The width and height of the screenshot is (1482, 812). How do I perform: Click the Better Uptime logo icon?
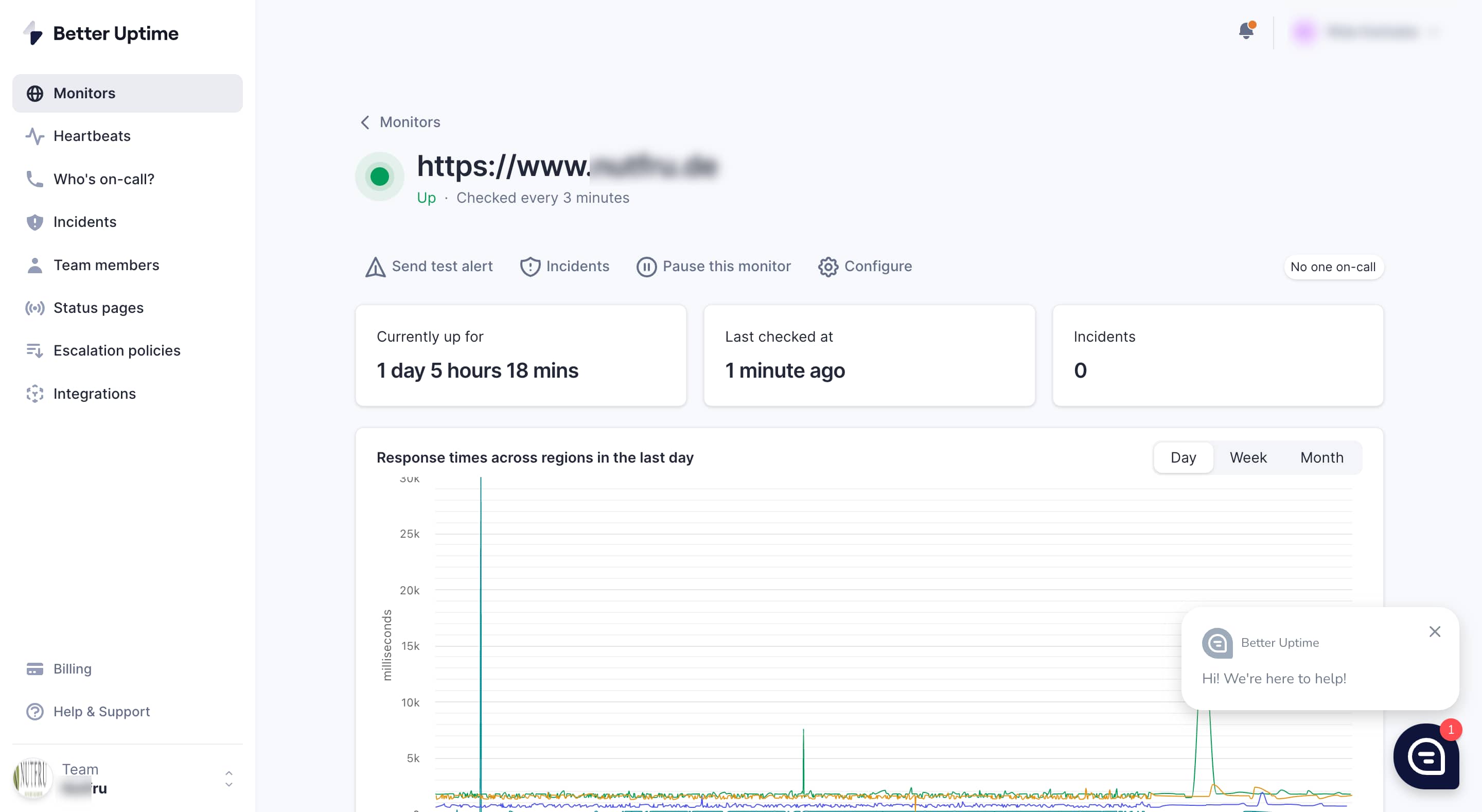(33, 33)
